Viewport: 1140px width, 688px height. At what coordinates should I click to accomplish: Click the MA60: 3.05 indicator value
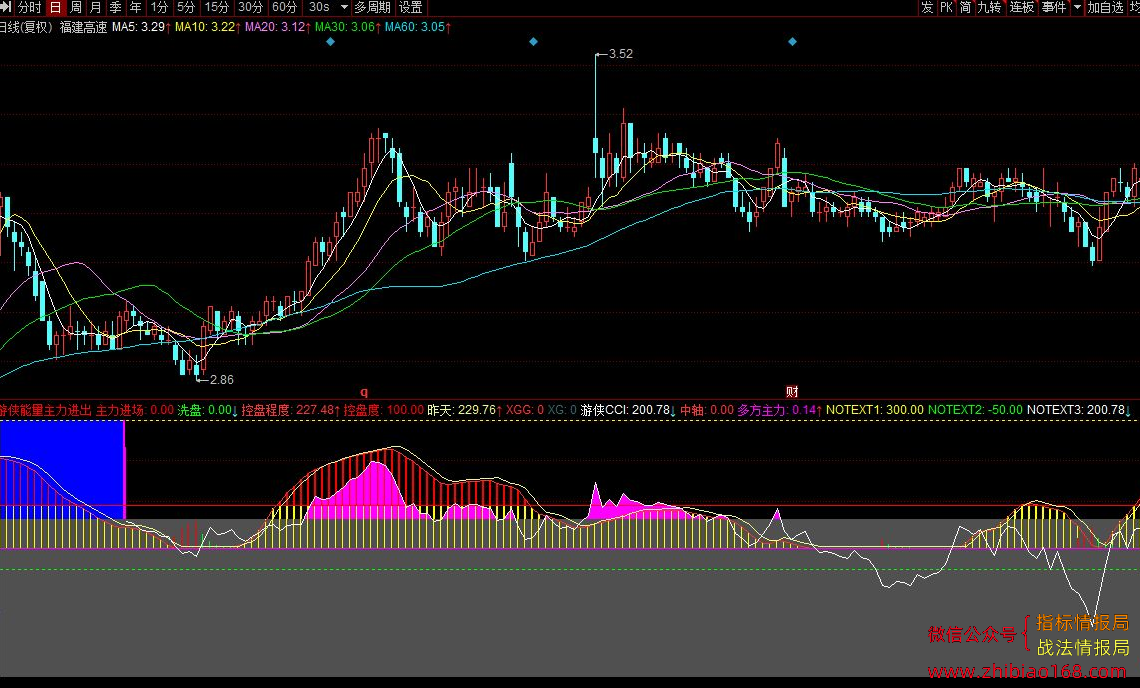418,27
